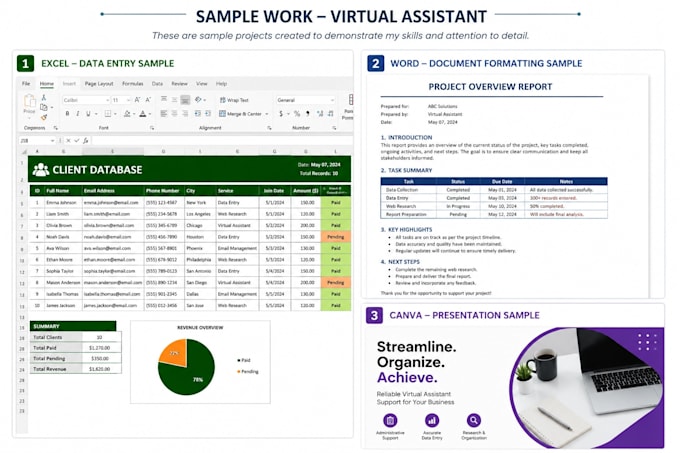
Task: Click the Decrease Indent icon
Action: click(198, 114)
